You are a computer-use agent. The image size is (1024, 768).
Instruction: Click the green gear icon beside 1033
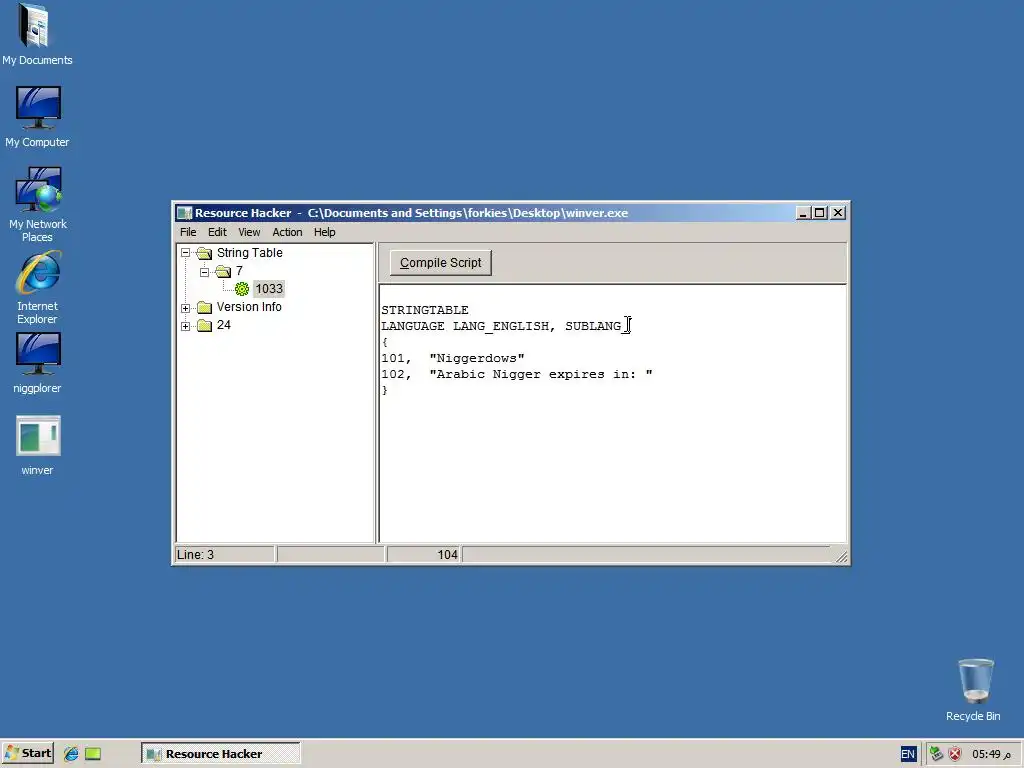(242, 289)
